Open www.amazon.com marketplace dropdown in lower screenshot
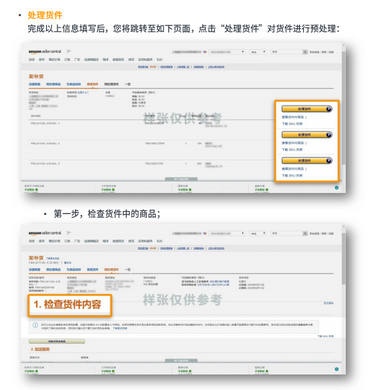386x390 pixels. [x=227, y=233]
